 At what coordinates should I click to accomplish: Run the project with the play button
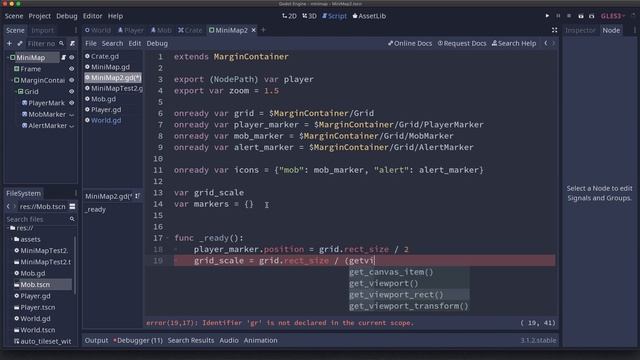coord(547,16)
